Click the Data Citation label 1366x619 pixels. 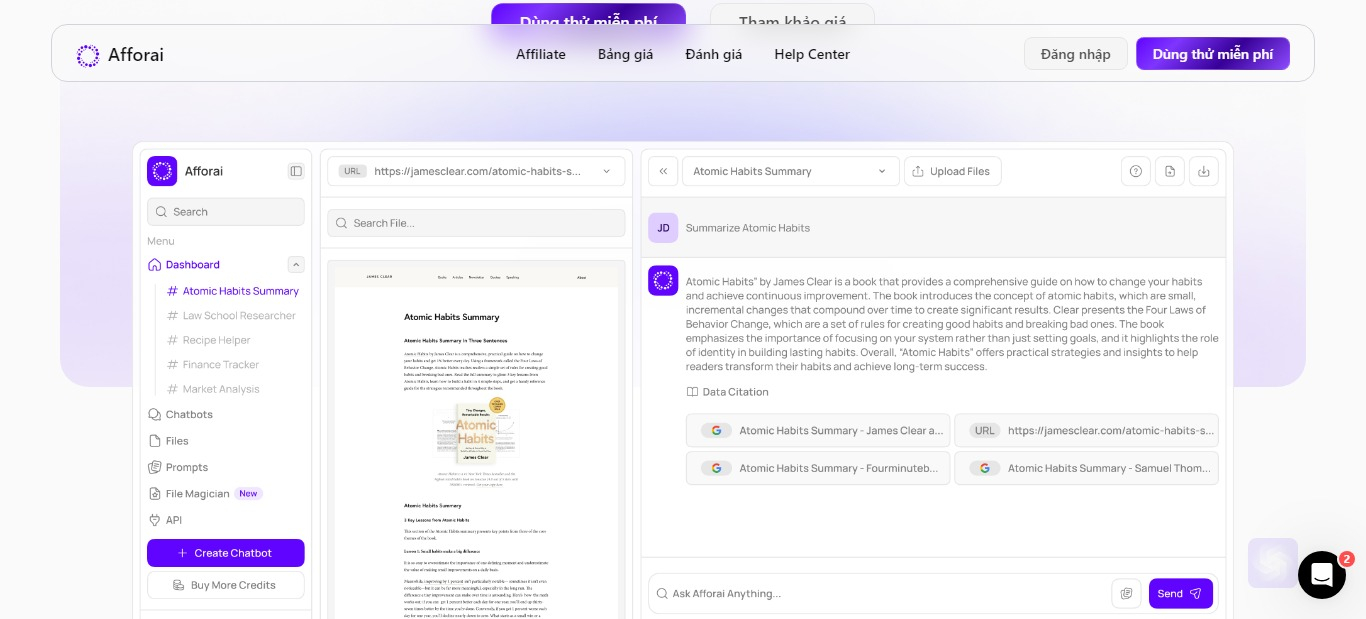point(728,392)
